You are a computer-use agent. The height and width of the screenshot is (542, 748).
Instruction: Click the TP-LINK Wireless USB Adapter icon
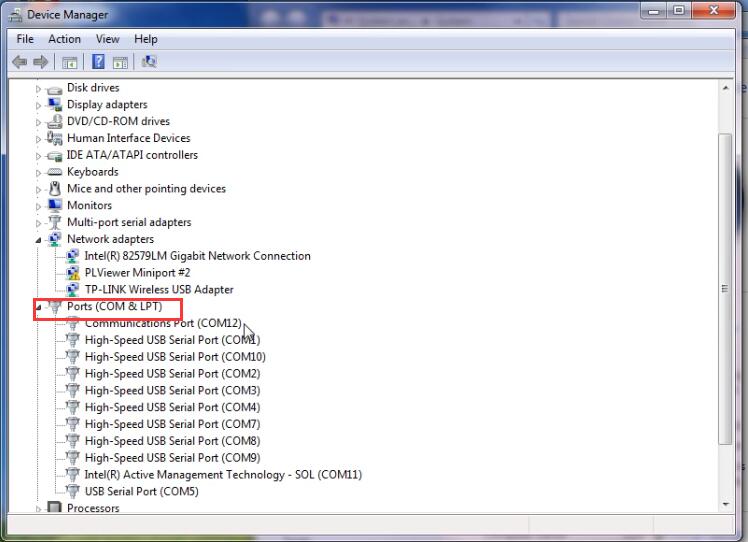point(72,289)
